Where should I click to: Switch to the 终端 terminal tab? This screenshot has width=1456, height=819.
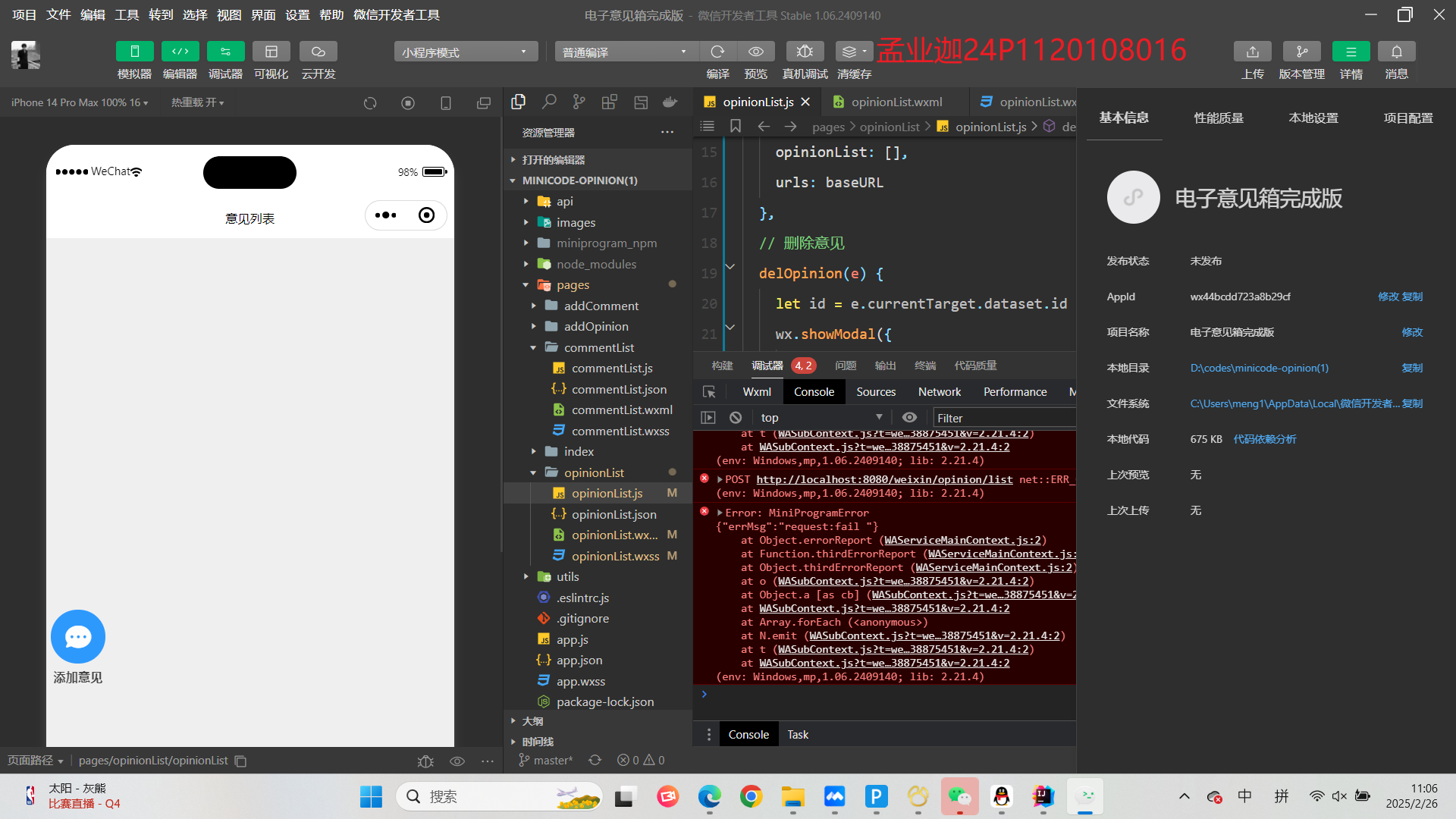pos(925,366)
